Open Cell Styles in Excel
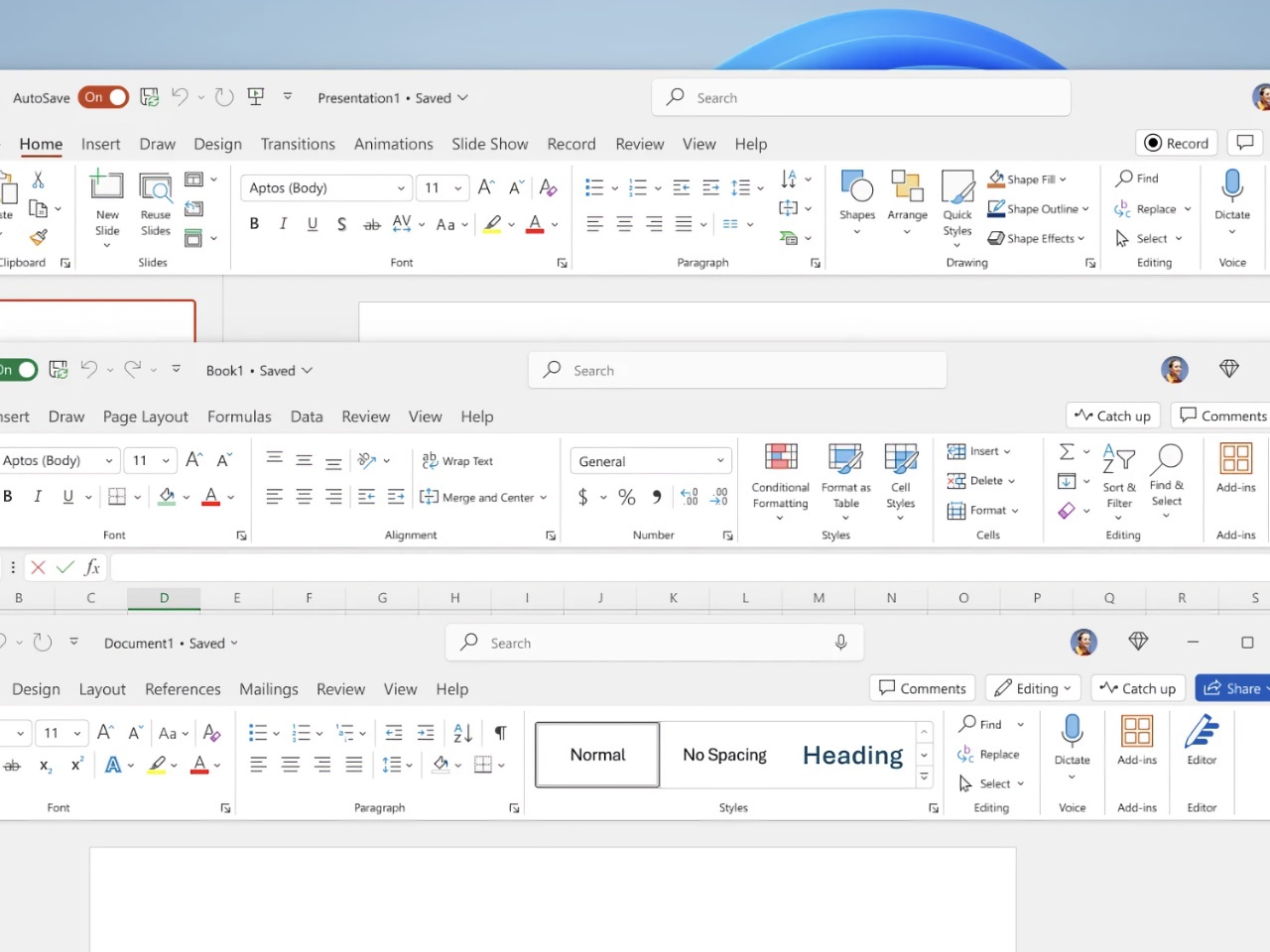The image size is (1270, 952). 901,482
